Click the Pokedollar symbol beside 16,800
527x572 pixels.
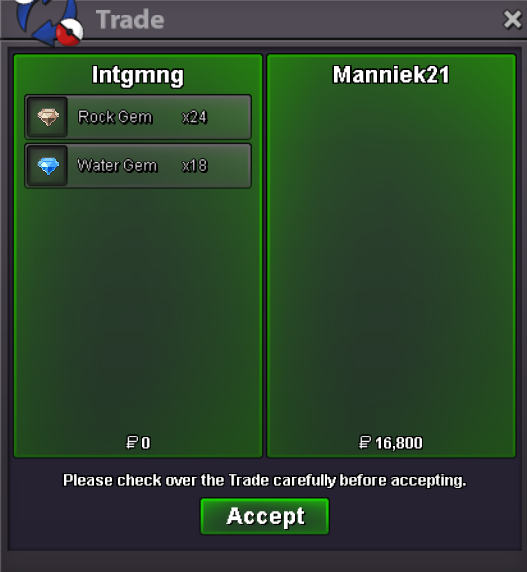pyautogui.click(x=365, y=442)
